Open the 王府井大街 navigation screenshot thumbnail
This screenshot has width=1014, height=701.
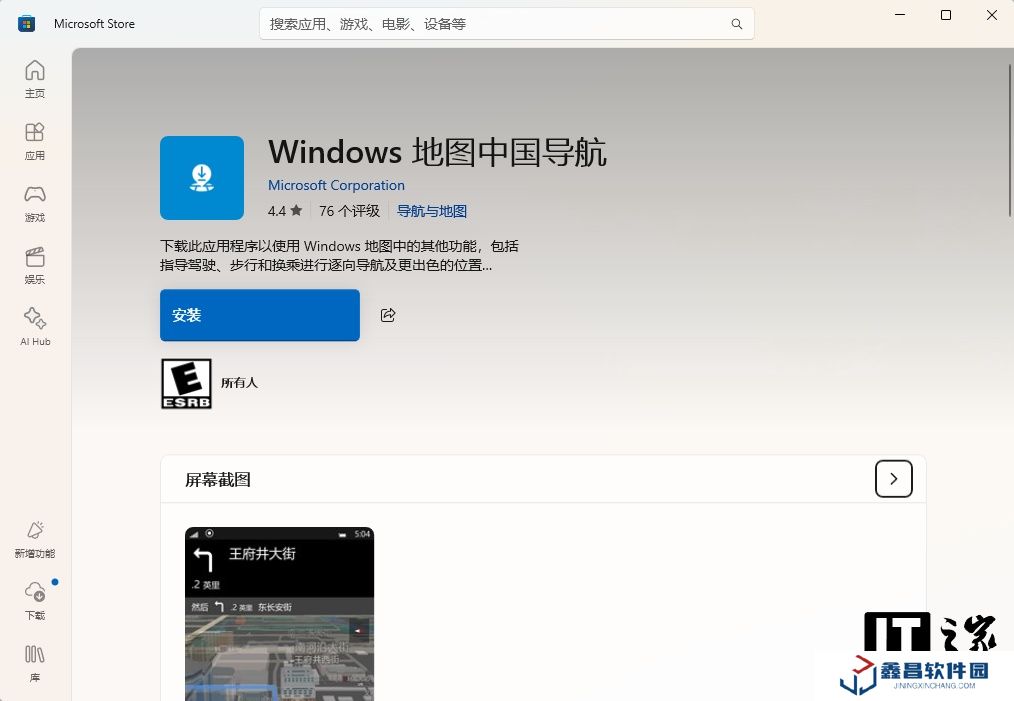pos(279,613)
